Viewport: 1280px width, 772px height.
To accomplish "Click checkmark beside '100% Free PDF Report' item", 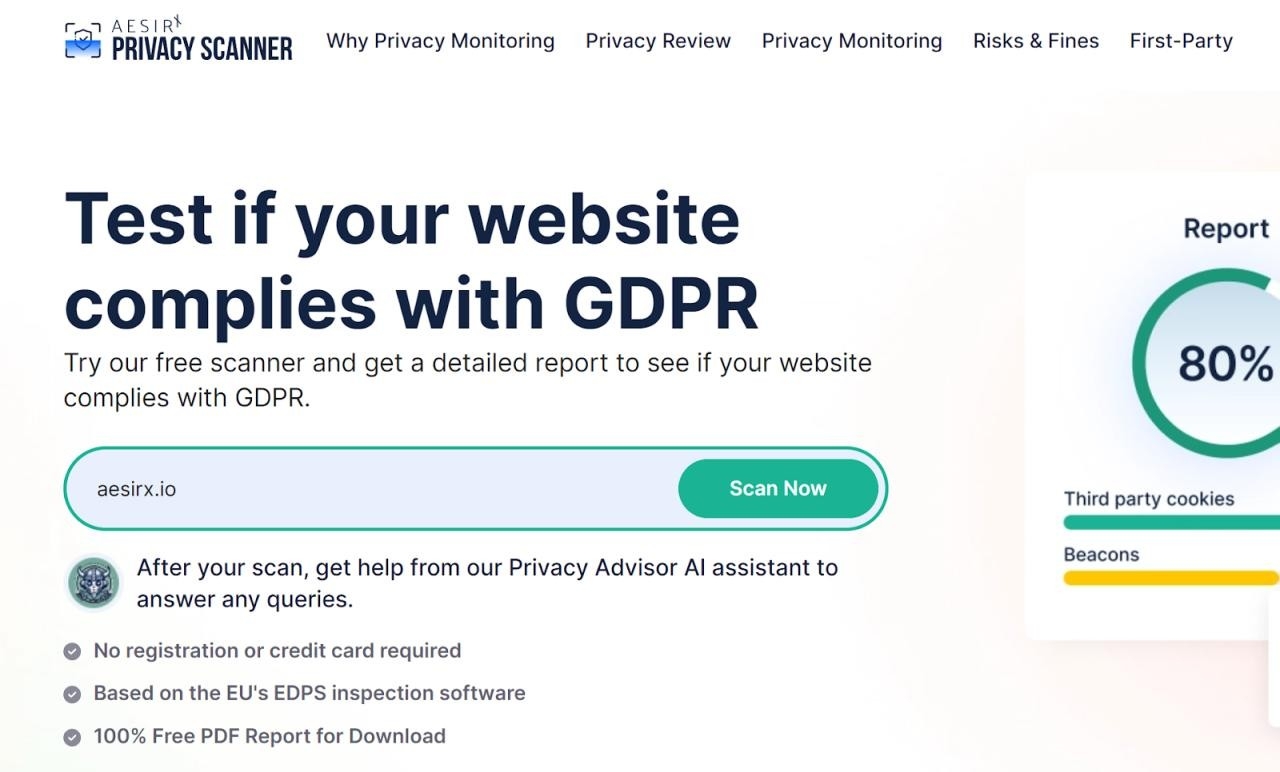I will [70, 736].
